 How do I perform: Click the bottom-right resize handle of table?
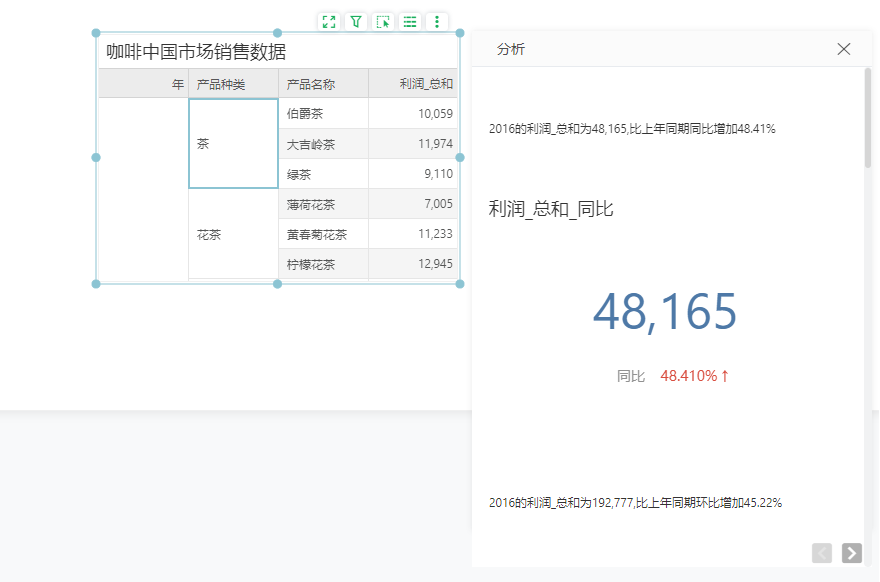click(x=460, y=284)
